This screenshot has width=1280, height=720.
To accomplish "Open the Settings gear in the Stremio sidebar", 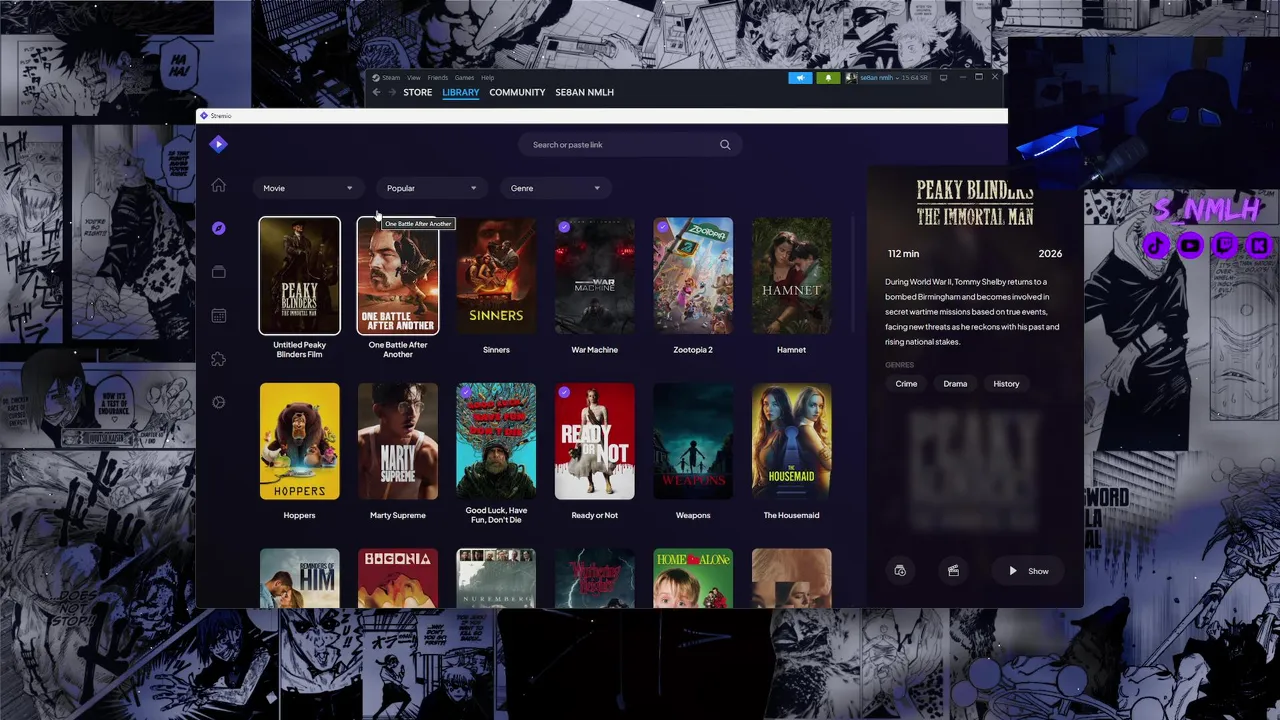I will [218, 402].
